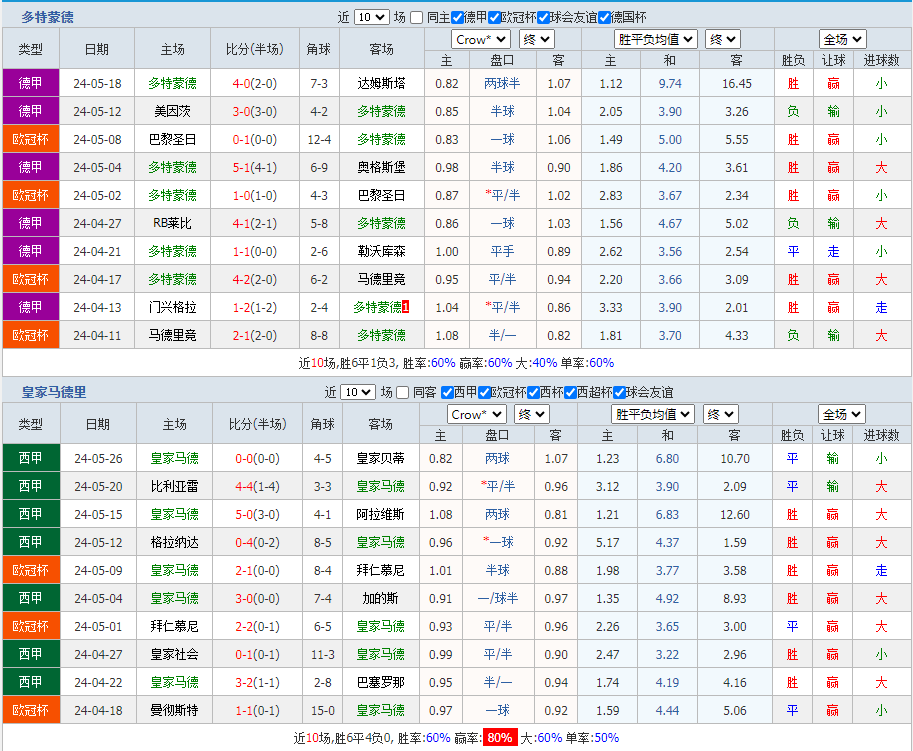Screen dimensions: 913x751
Task: Click the 巴塞罗那 opponent link
Action: click(380, 682)
